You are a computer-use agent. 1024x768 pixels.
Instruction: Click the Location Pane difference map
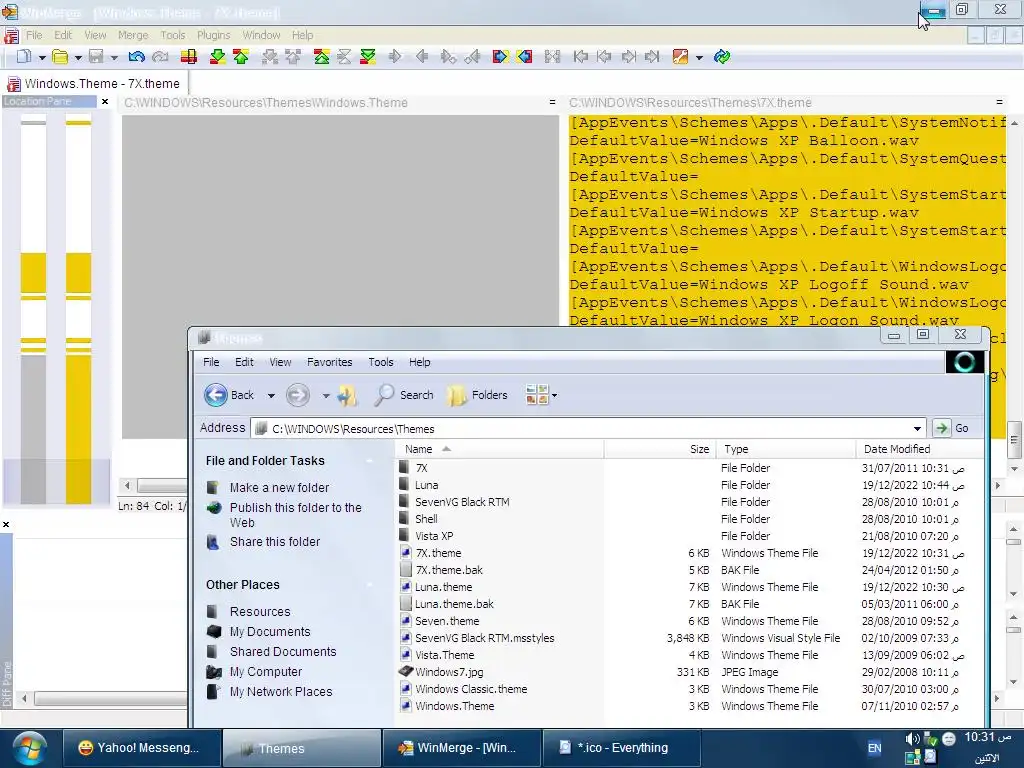coord(56,310)
